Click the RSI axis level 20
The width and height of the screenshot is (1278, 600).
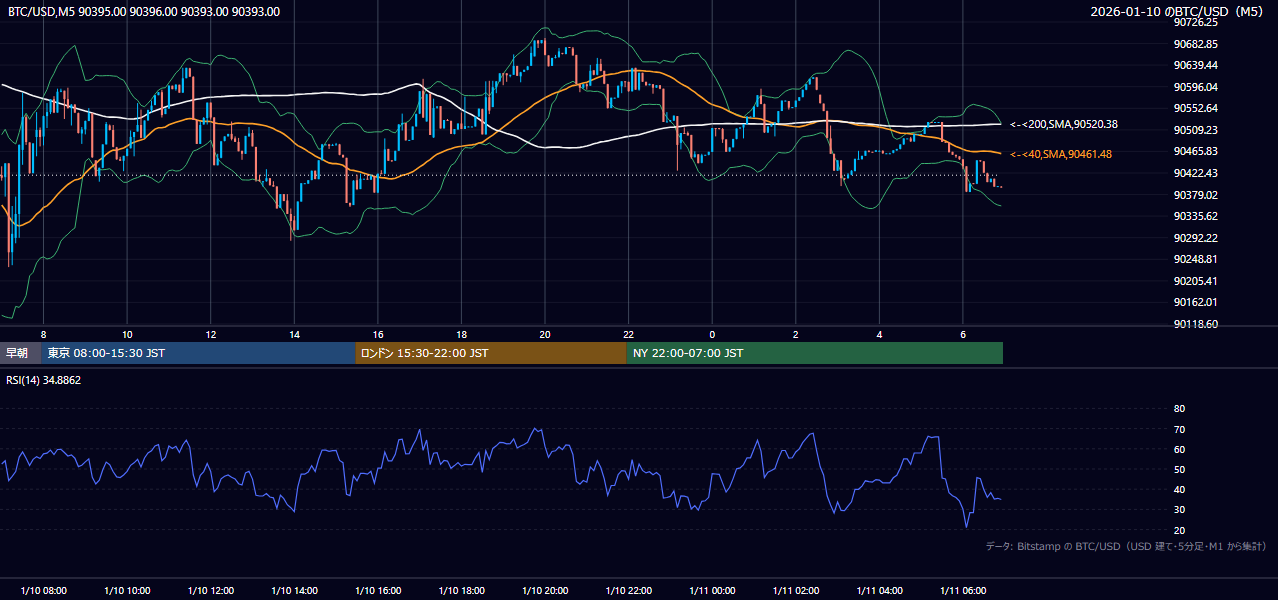coord(1179,530)
